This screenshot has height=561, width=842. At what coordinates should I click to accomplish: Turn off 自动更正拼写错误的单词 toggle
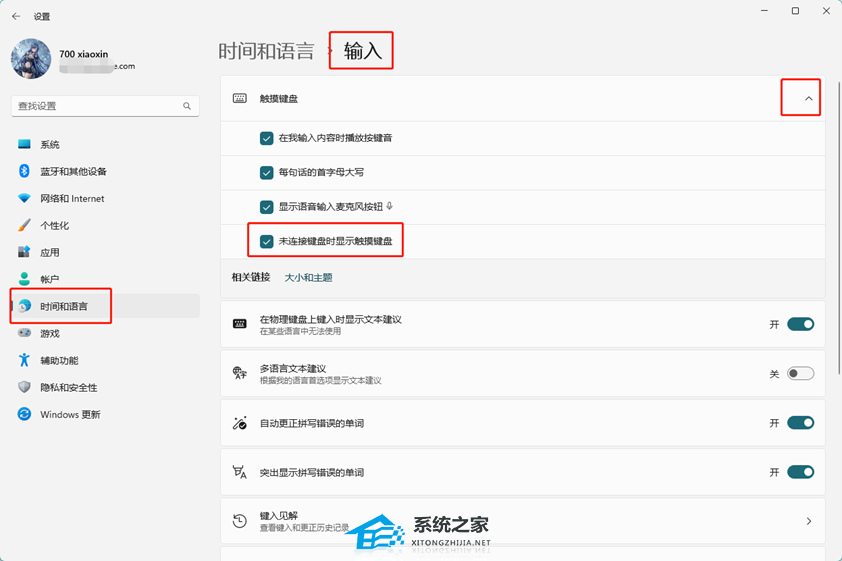[801, 422]
